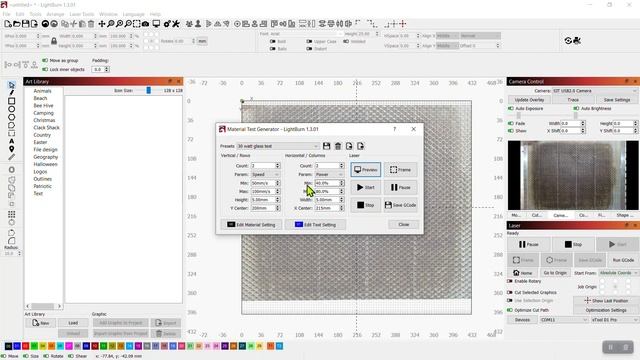Viewport: 640px width, 360px height.
Task: Click the pan/move view crosshair icon
Action: [102, 24]
